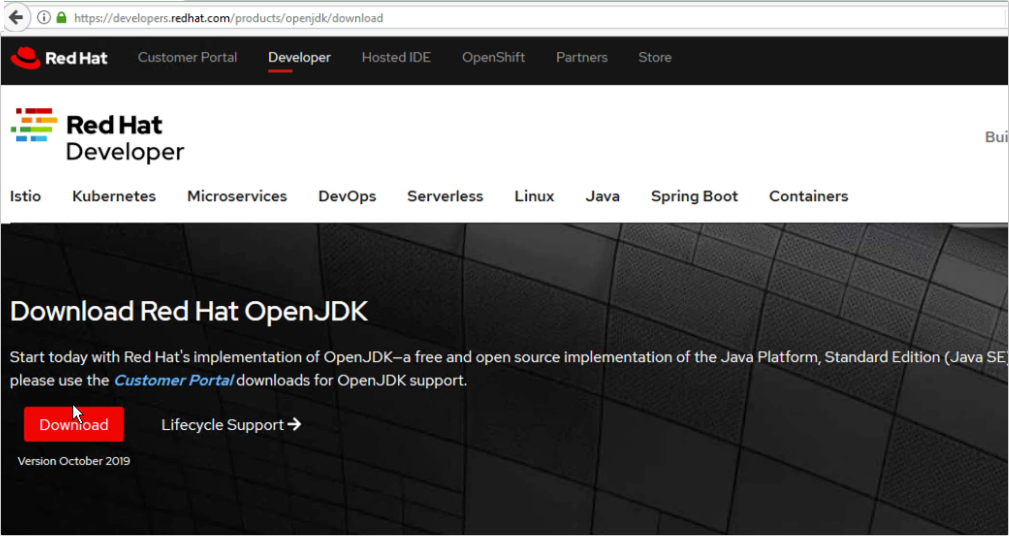The image size is (1009, 536).
Task: Open the site information icon
Action: coord(44,18)
